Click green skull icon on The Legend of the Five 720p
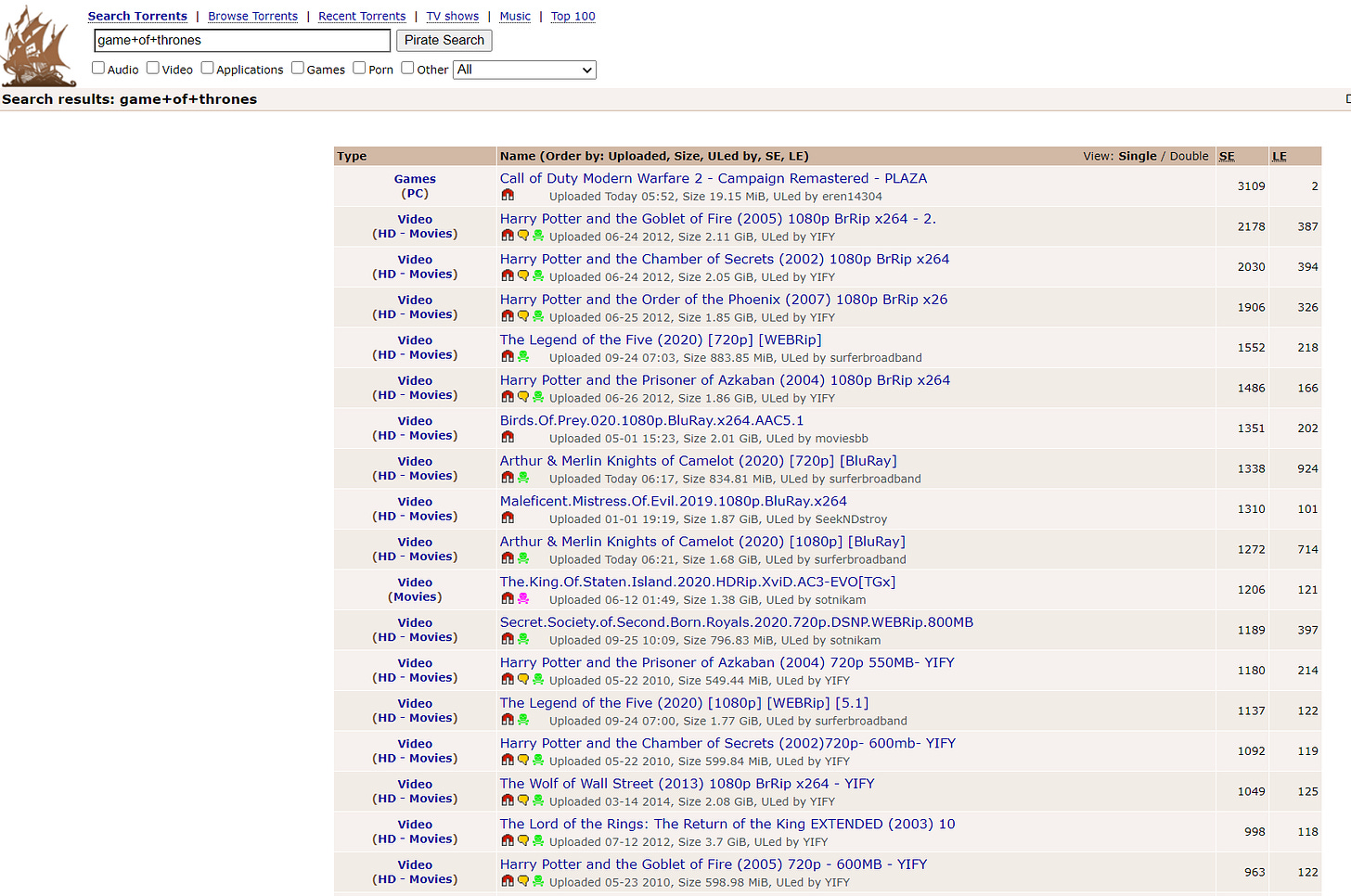 (x=522, y=356)
